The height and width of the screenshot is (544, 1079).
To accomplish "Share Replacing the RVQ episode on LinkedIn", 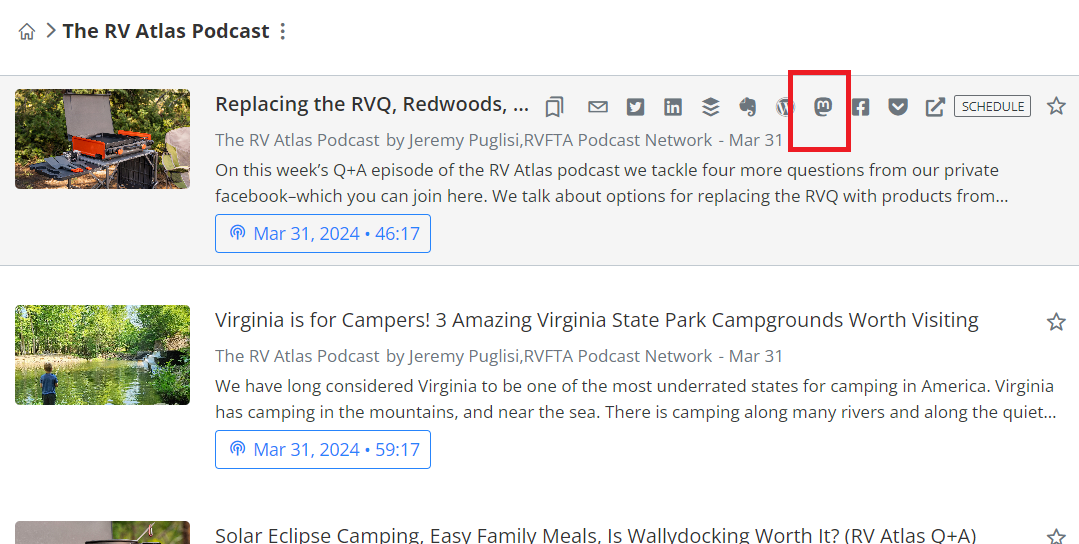I will (673, 107).
